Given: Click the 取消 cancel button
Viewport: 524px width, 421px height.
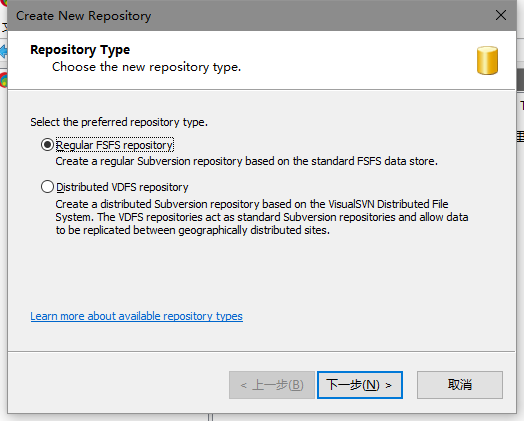Looking at the screenshot, I should click(x=460, y=385).
